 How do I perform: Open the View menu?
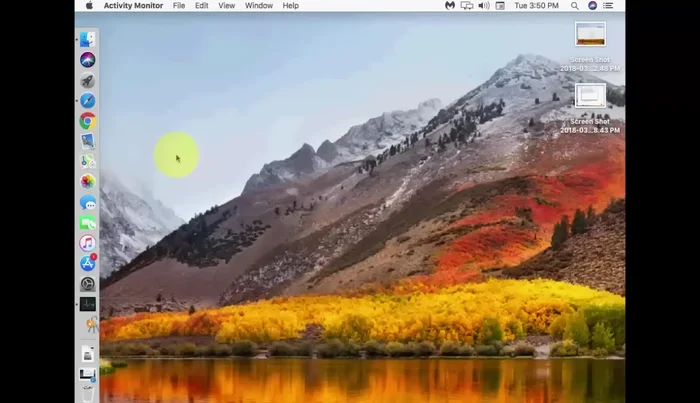[227, 6]
